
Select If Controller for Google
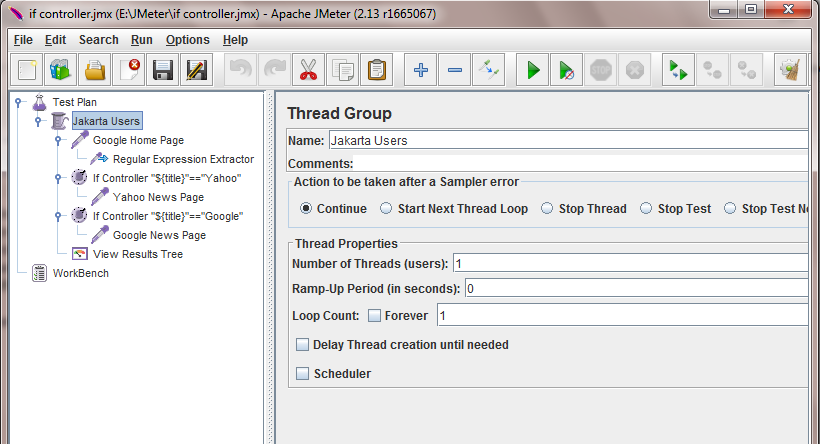pos(168,216)
